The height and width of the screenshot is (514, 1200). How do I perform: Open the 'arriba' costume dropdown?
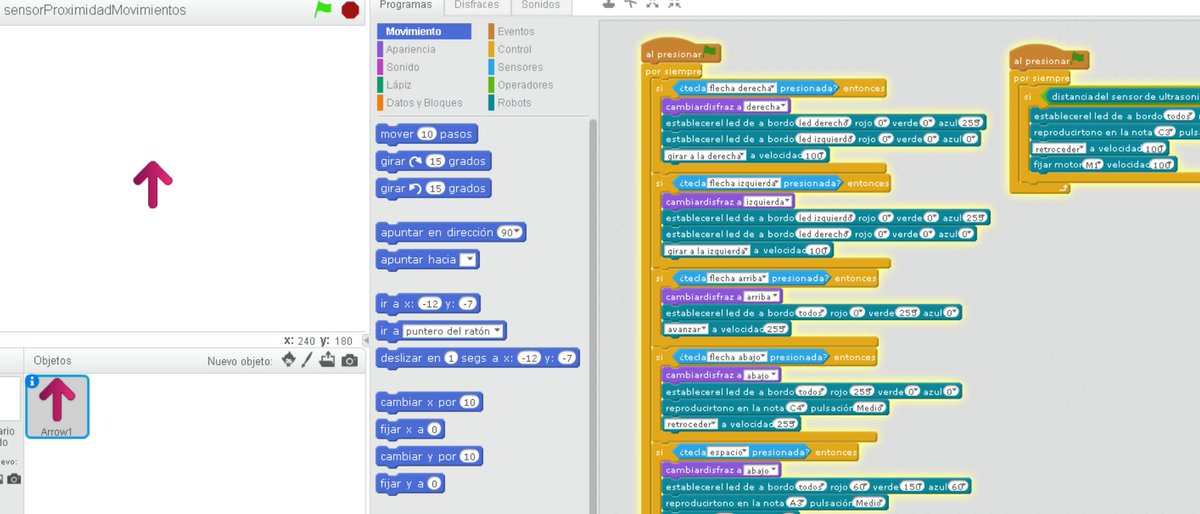pyautogui.click(x=764, y=296)
